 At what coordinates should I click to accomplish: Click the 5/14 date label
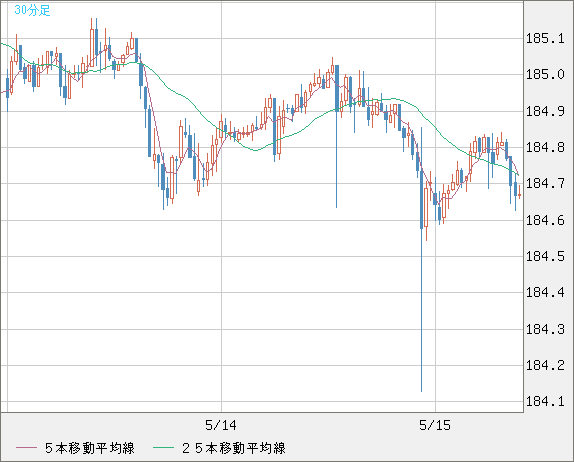[221, 425]
